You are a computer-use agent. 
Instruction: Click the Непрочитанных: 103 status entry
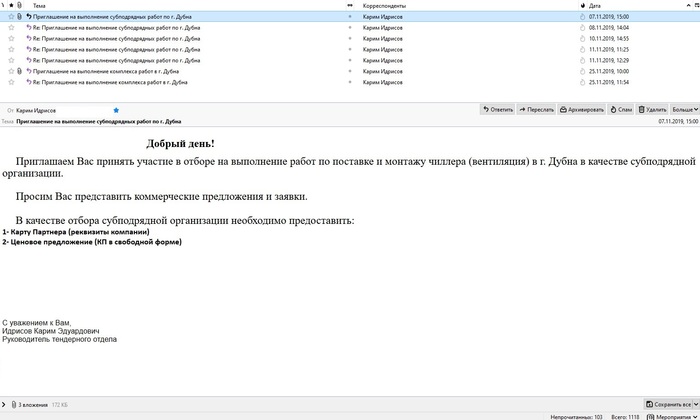point(576,417)
